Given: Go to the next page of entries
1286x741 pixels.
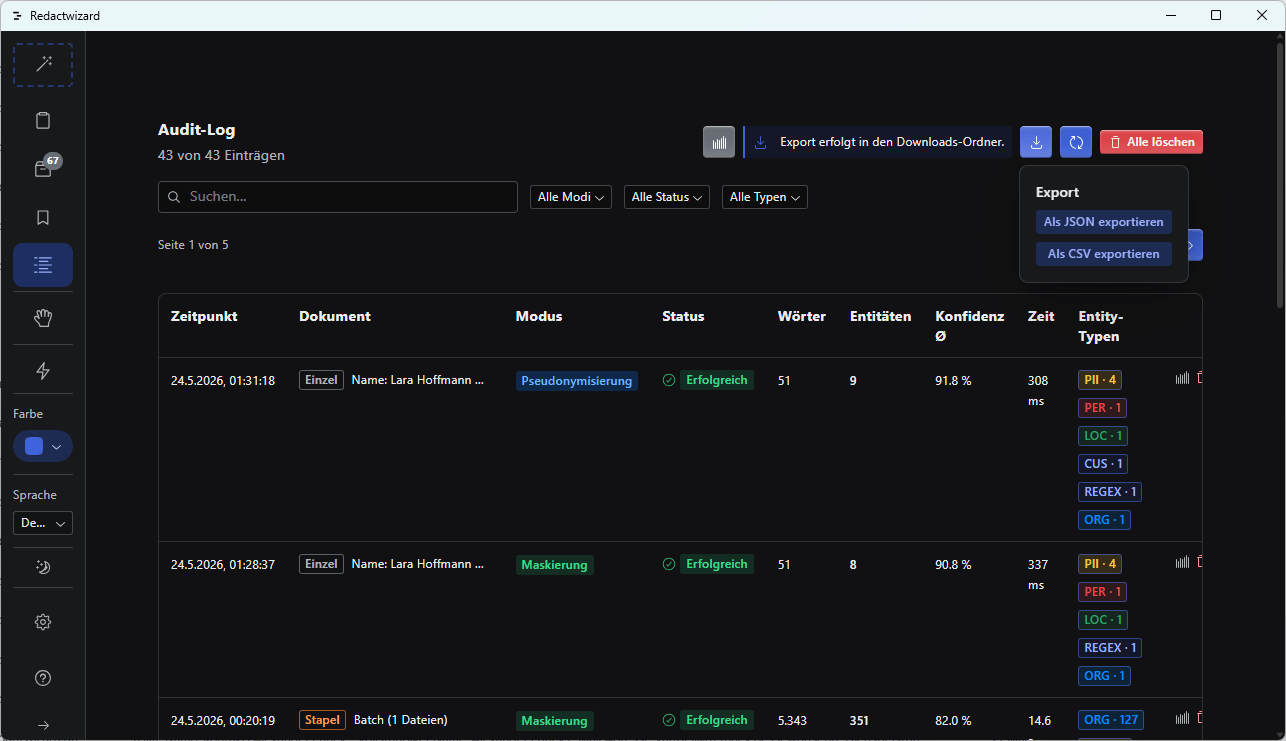Looking at the screenshot, I should point(1194,245).
